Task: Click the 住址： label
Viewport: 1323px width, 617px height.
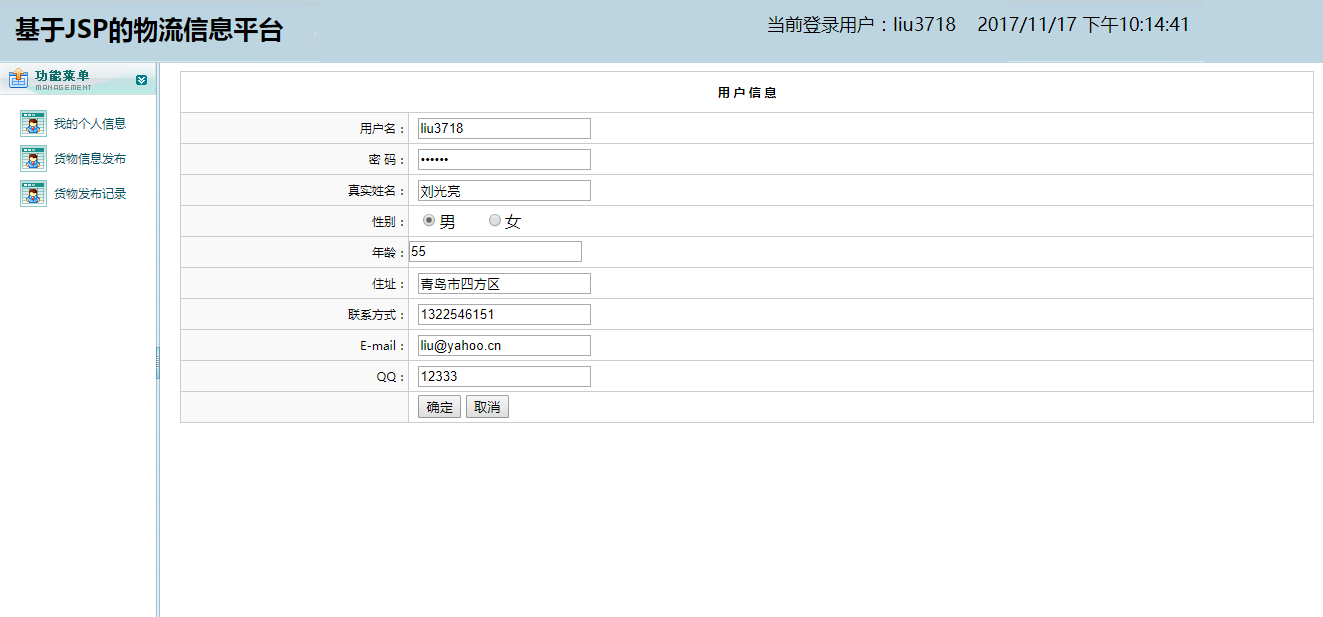Action: pos(389,284)
